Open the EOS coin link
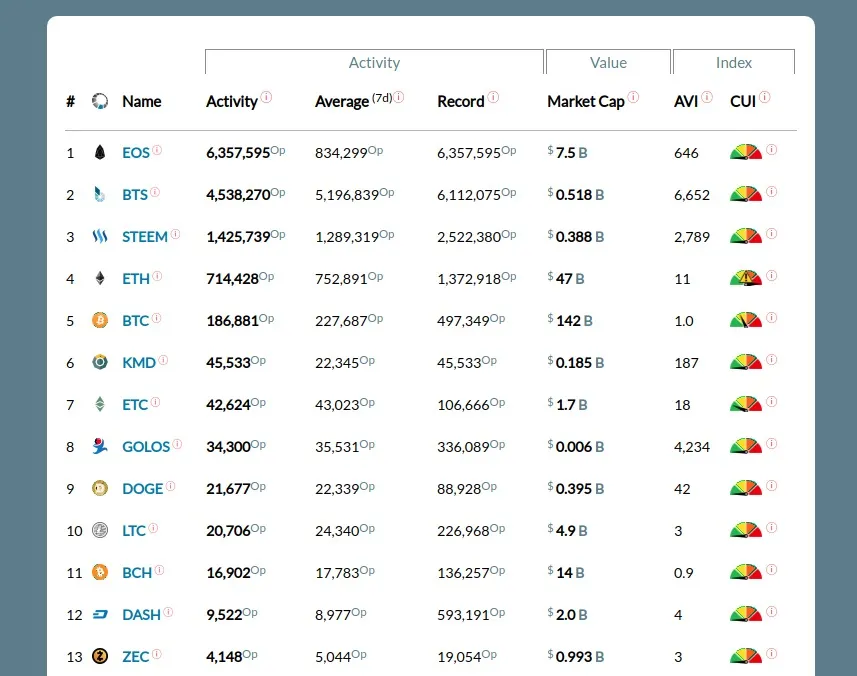The height and width of the screenshot is (676, 857). point(136,153)
